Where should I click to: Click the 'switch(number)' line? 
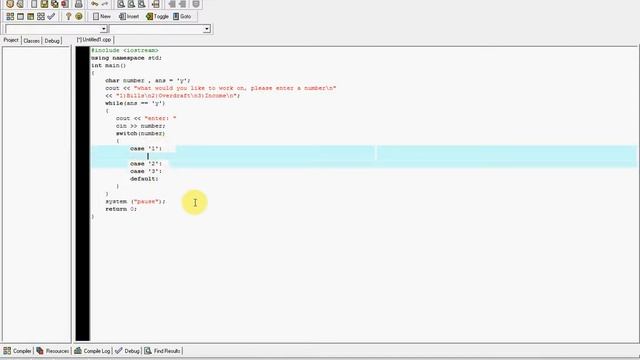(x=140, y=133)
